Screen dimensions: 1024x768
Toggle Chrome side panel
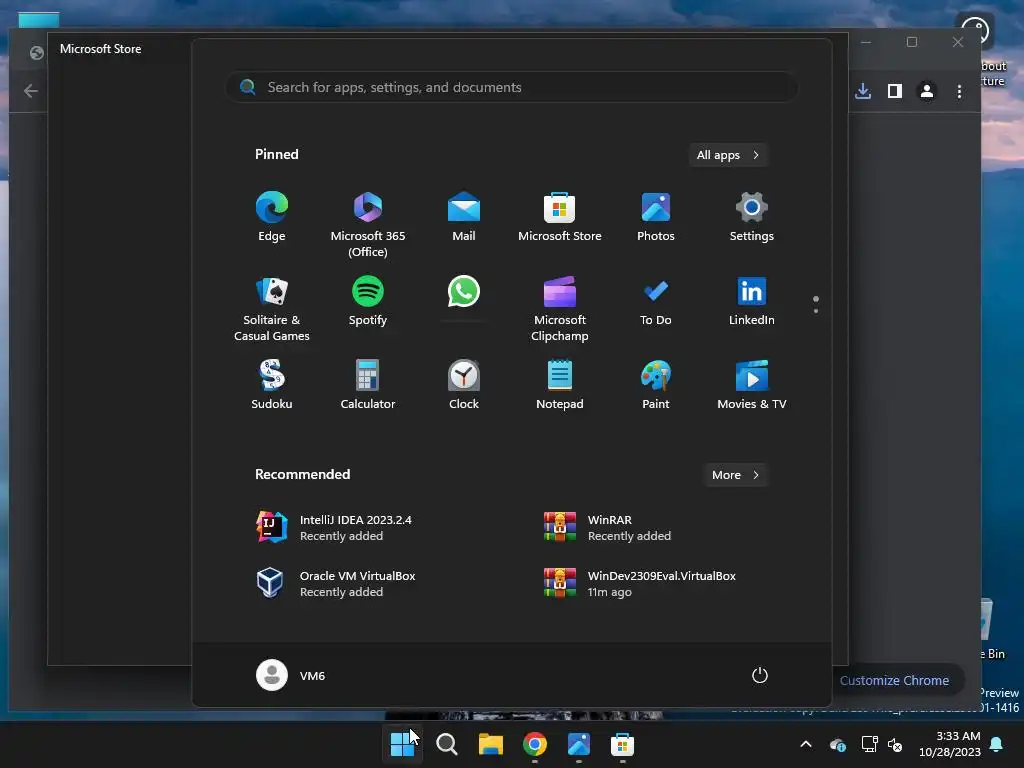895,91
